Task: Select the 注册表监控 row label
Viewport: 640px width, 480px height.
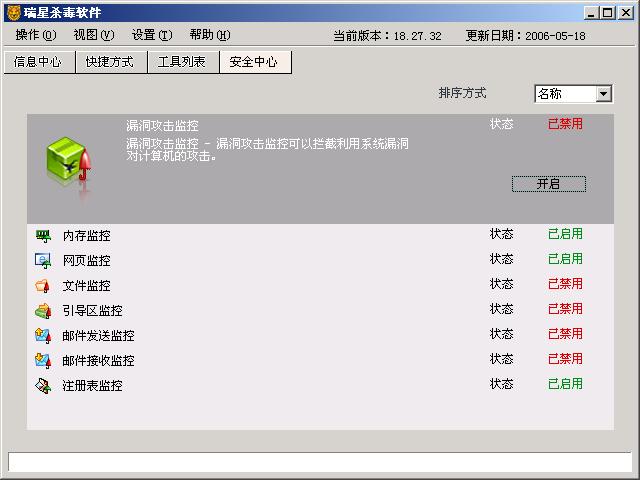Action: pyautogui.click(x=92, y=386)
